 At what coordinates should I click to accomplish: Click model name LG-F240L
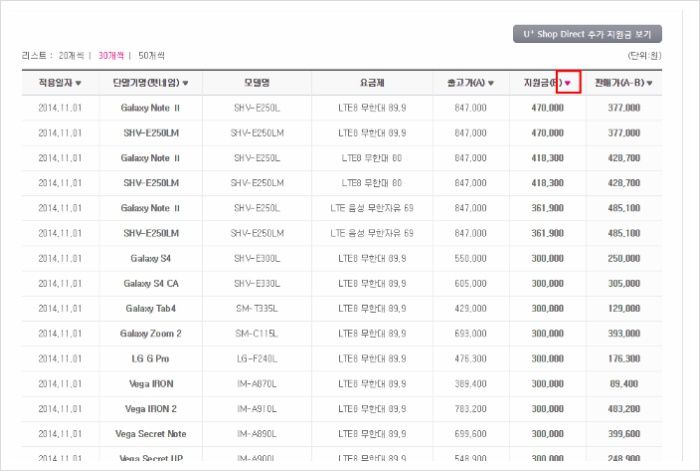coord(257,358)
